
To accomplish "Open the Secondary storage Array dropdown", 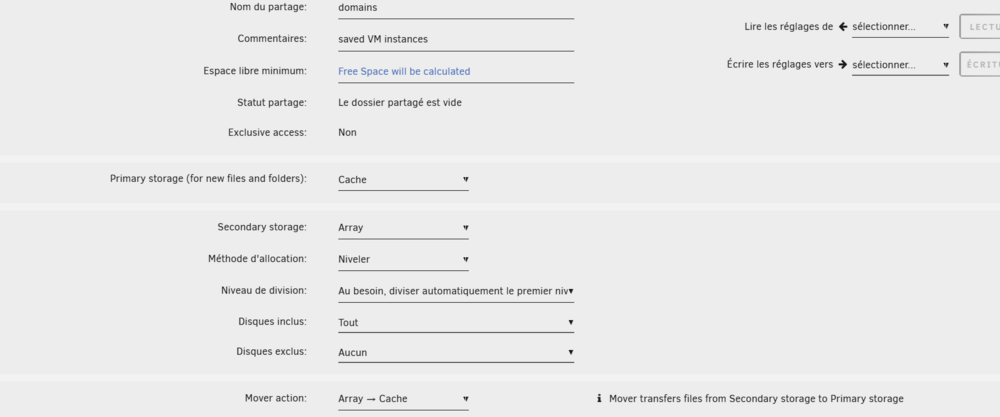I will click(403, 228).
